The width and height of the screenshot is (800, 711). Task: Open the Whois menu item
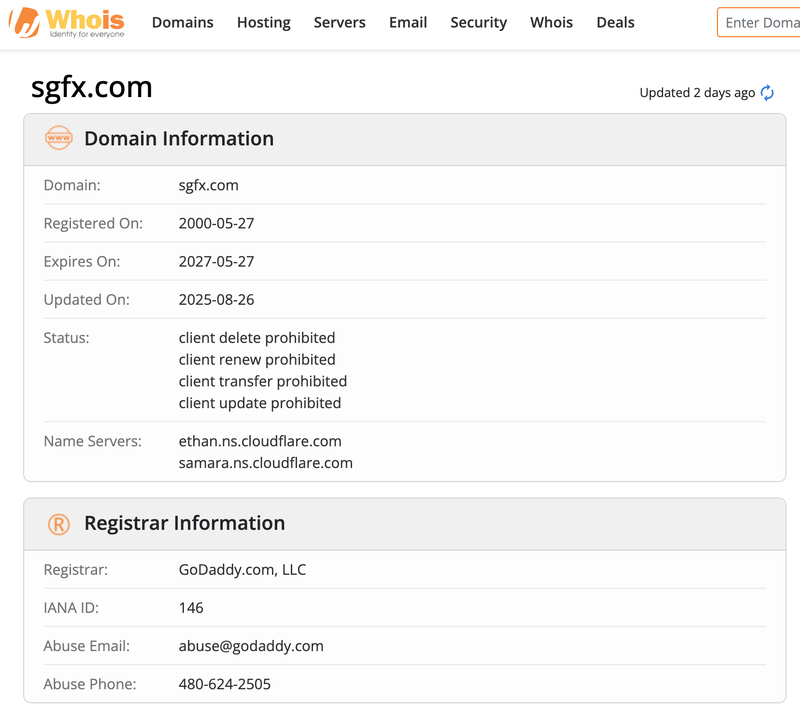[551, 22]
